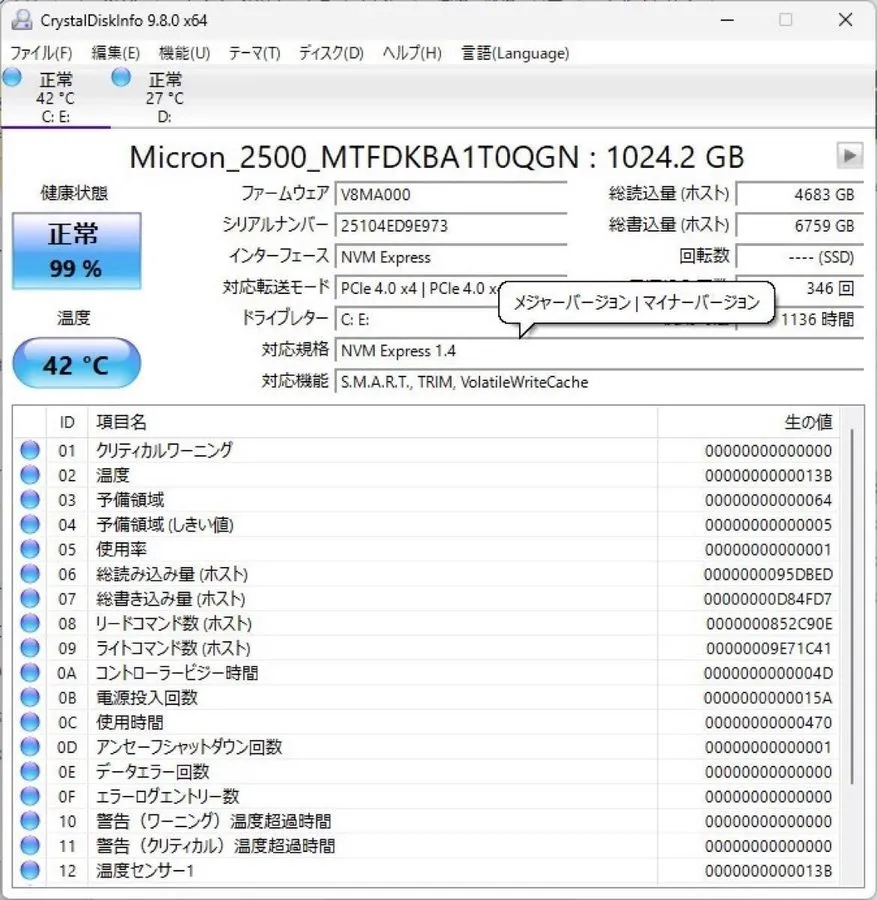Open the ヘルプ(H) menu

point(412,53)
